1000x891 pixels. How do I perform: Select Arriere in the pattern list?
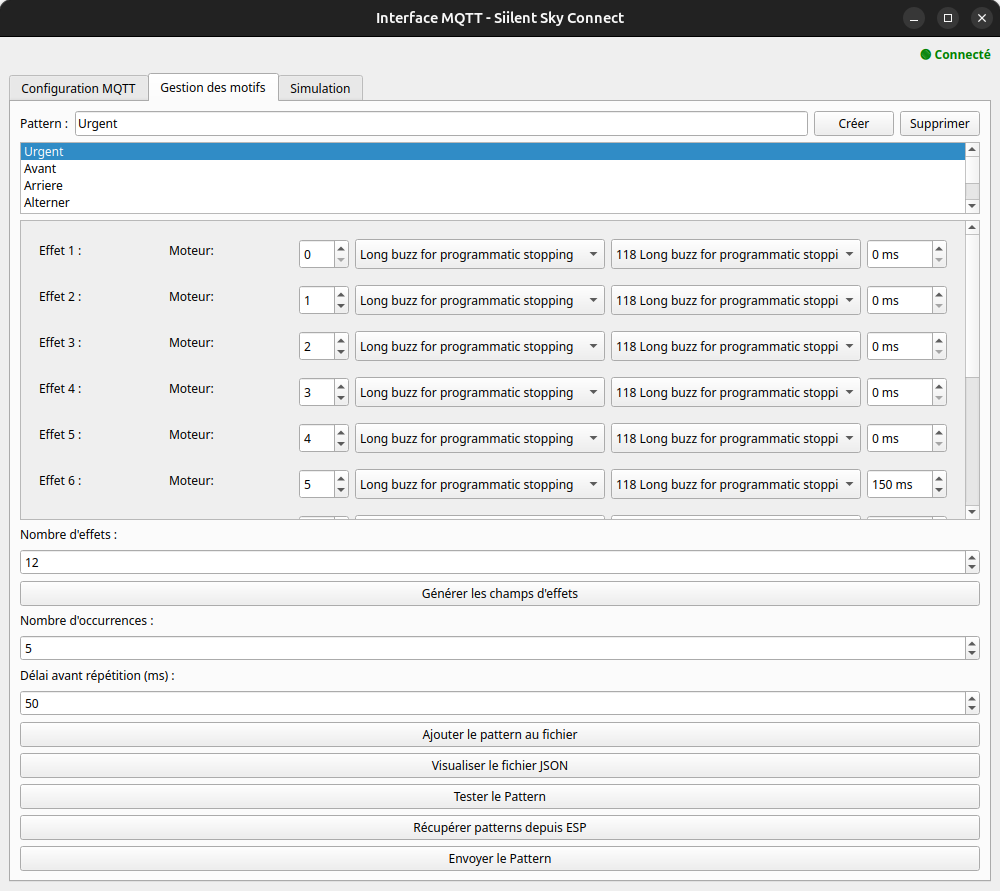[x=44, y=186]
